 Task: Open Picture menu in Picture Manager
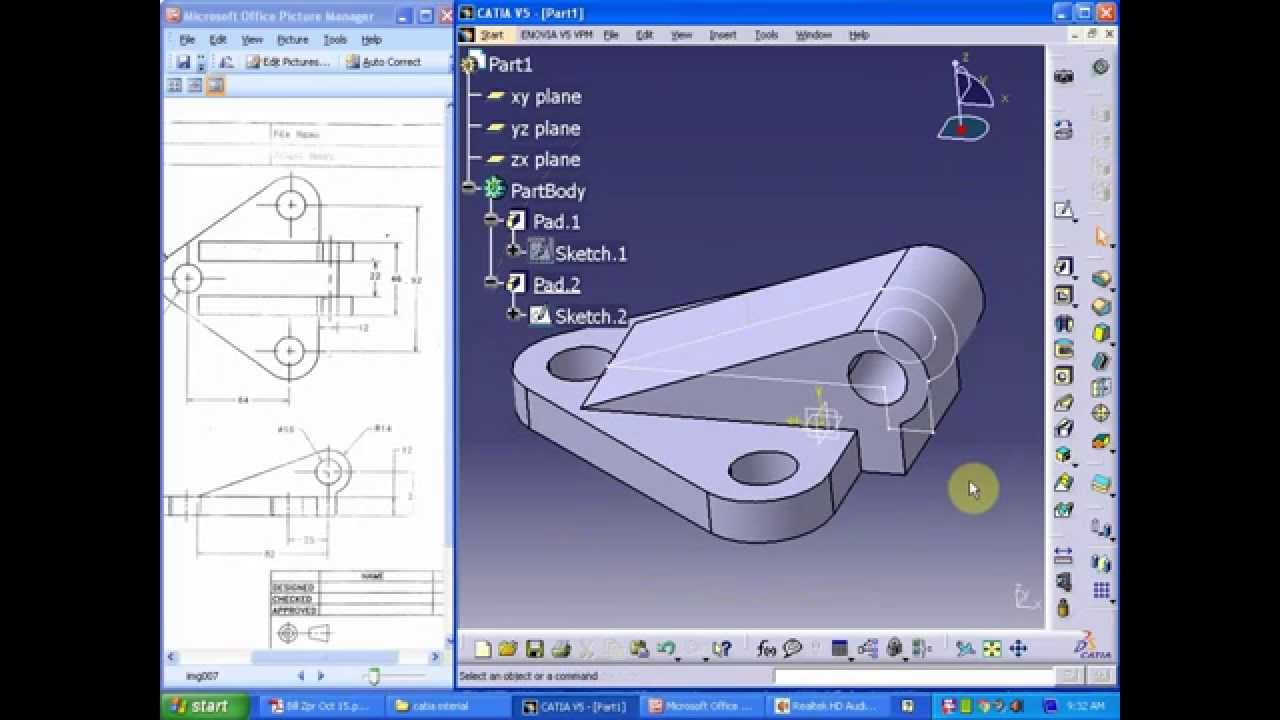click(293, 40)
